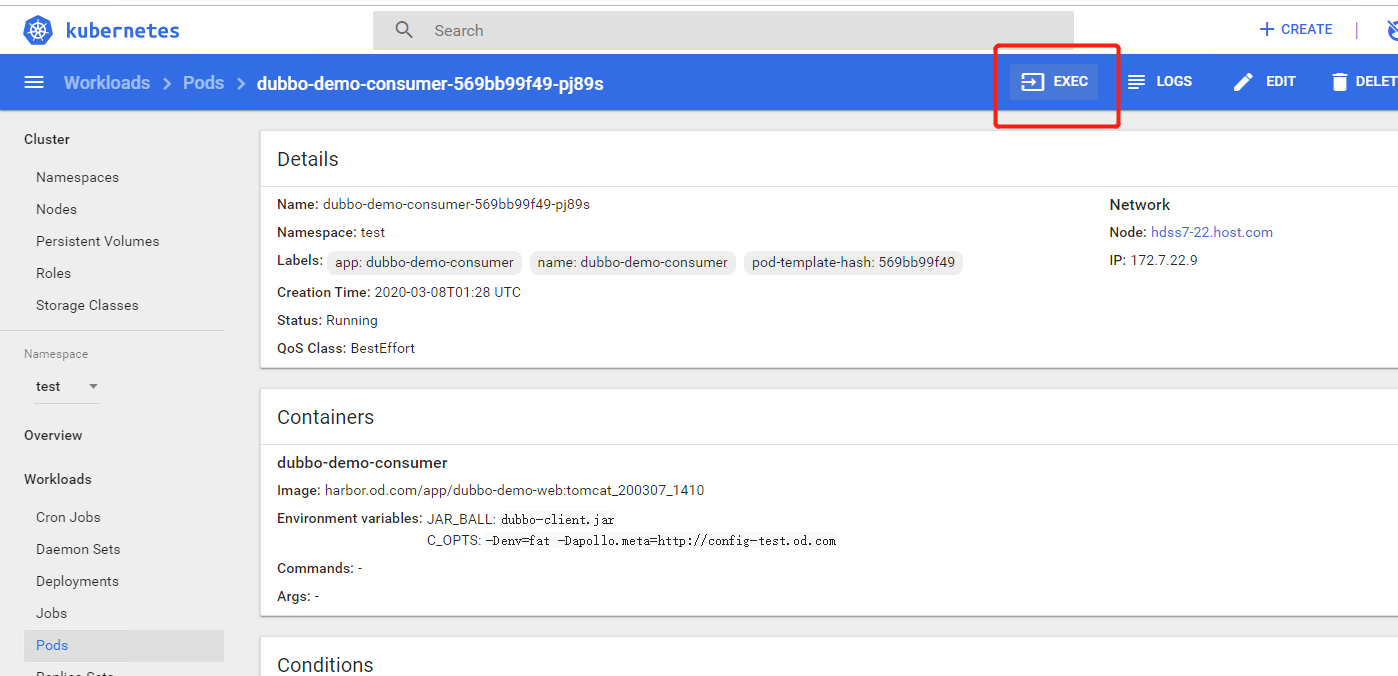Image resolution: width=1398 pixels, height=676 pixels.
Task: Open the hdss7-22.host.com node link
Action: coord(1211,232)
